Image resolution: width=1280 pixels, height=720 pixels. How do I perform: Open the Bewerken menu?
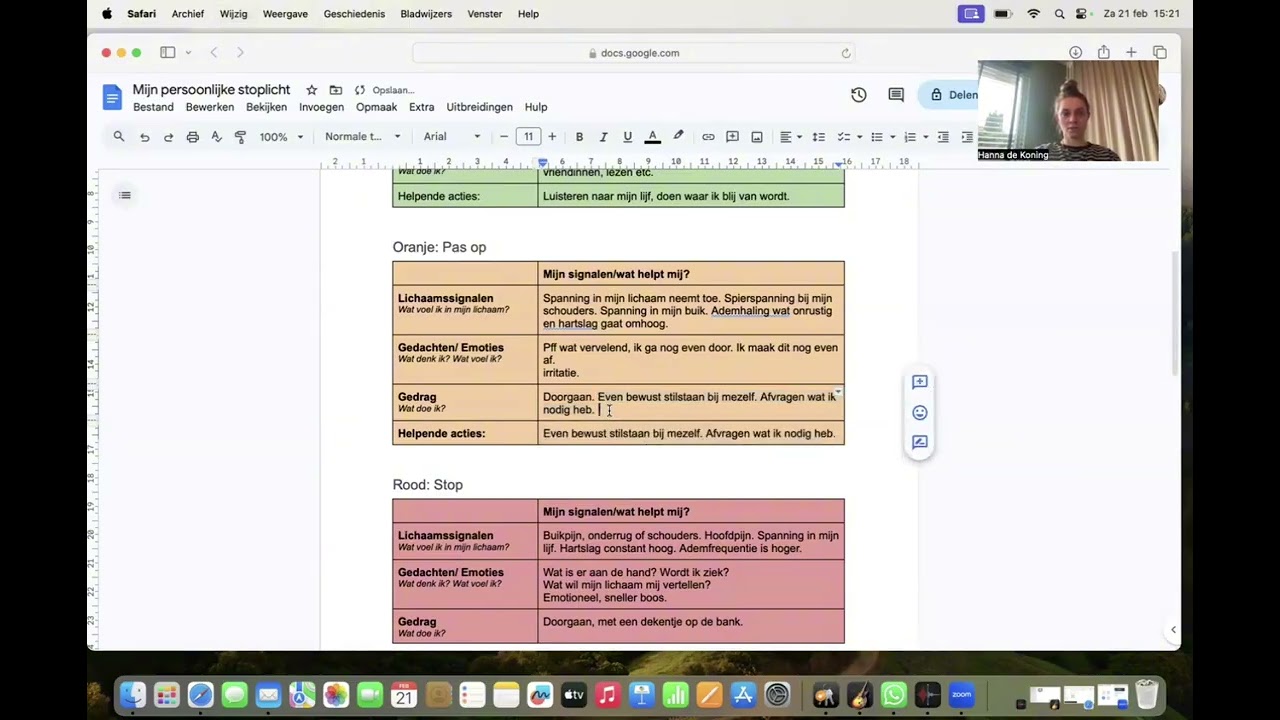coord(210,107)
